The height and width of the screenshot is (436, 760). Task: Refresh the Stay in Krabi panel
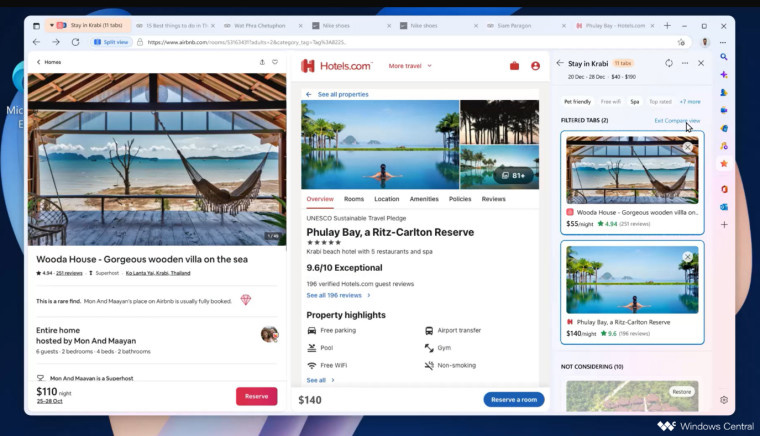[669, 63]
